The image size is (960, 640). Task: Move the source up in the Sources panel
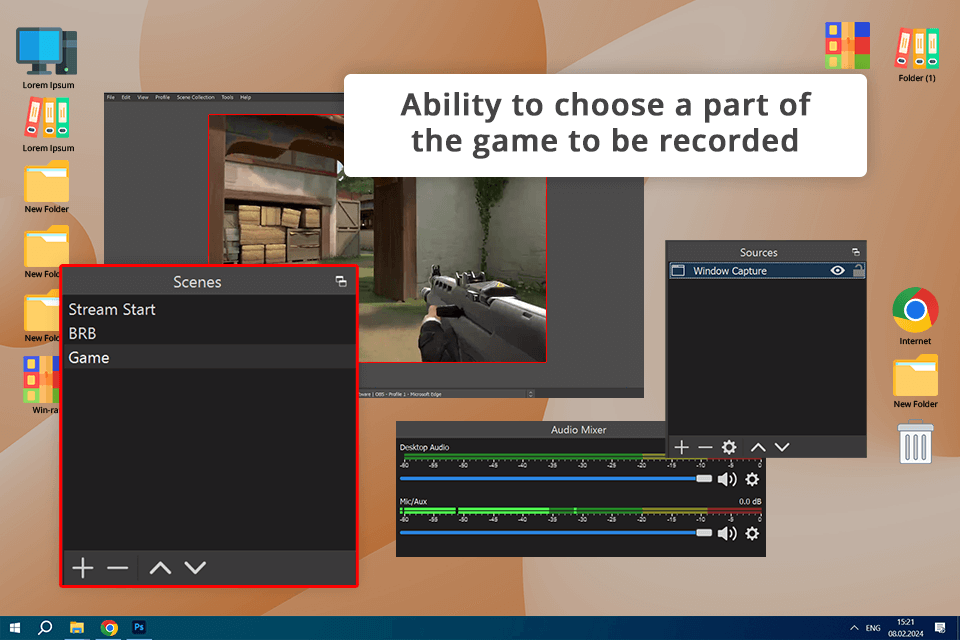pyautogui.click(x=758, y=447)
